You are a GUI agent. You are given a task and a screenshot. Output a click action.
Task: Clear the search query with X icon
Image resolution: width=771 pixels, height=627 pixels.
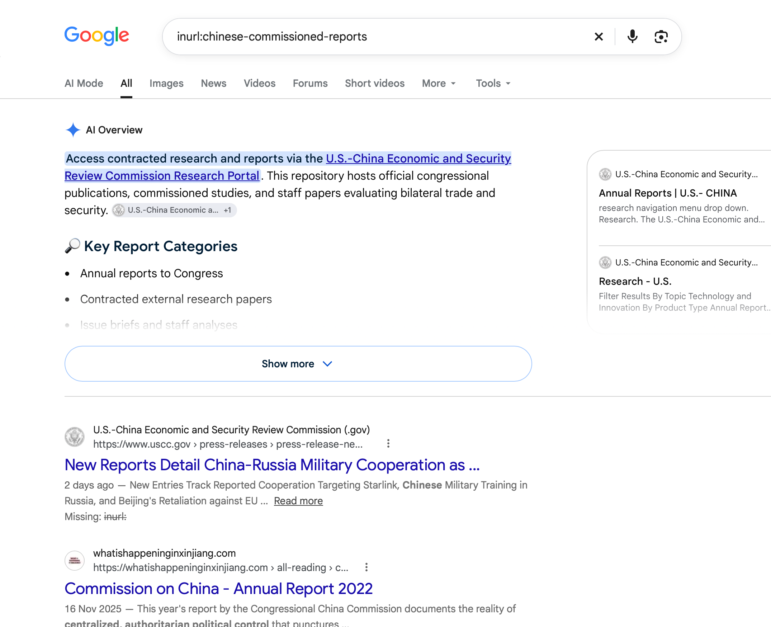(598, 36)
